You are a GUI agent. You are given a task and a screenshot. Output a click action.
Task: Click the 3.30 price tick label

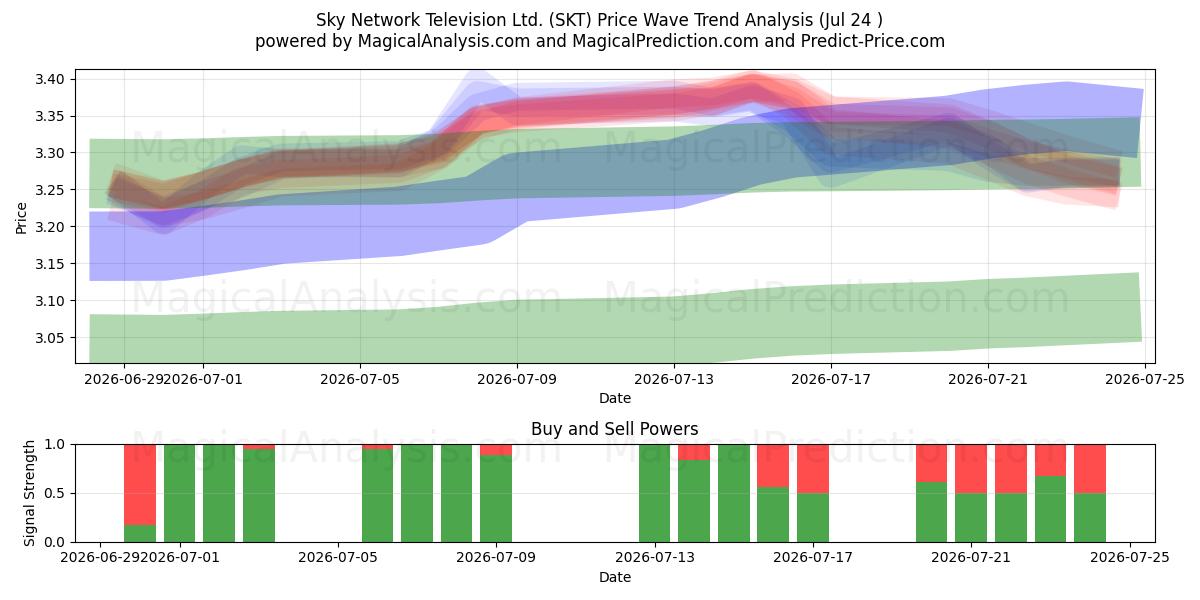pyautogui.click(x=50, y=153)
